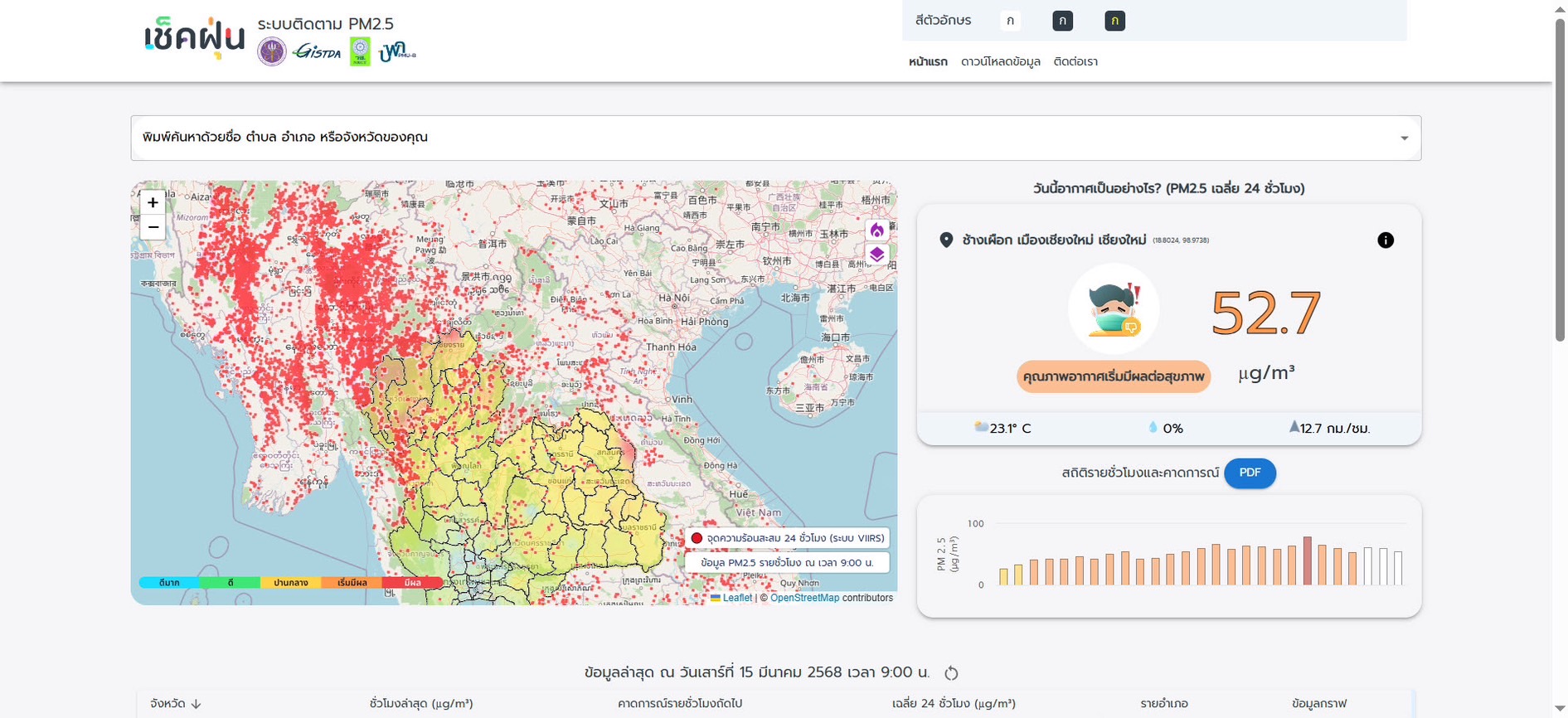Select the white background font color option
The image size is (1568, 718).
tap(1010, 21)
